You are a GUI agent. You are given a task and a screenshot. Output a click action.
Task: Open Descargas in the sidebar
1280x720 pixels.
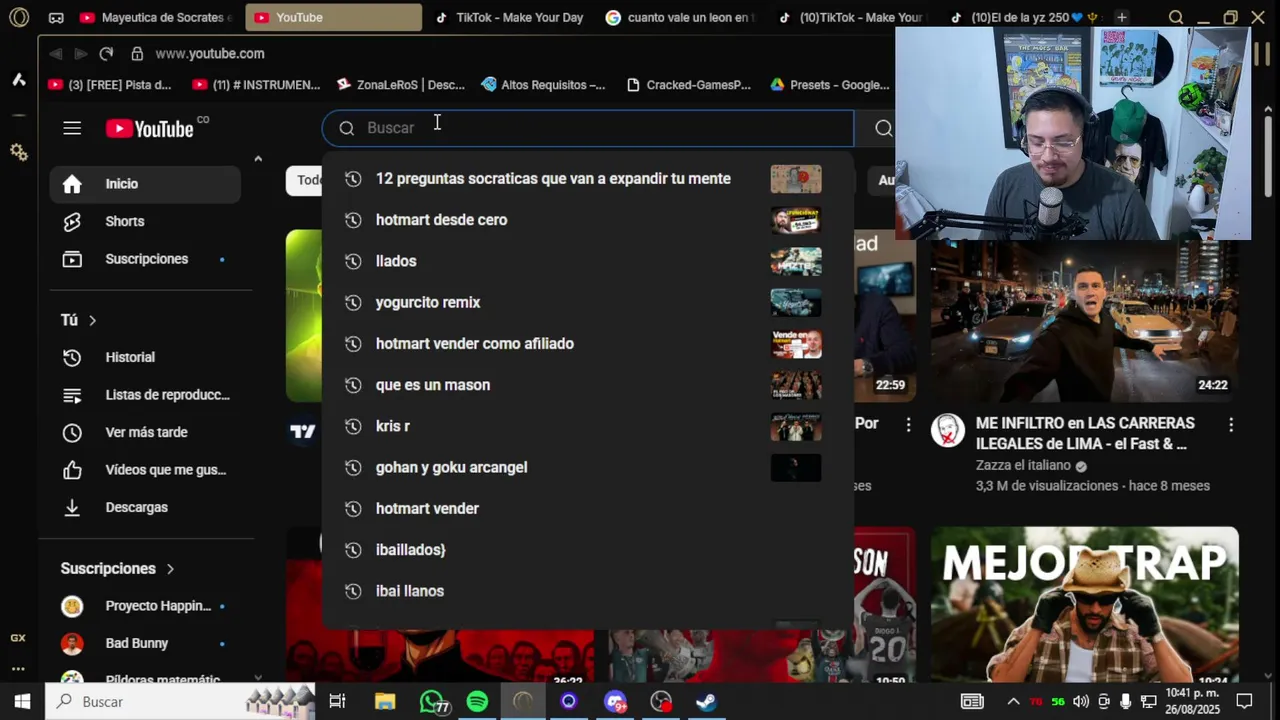pyautogui.click(x=145, y=507)
